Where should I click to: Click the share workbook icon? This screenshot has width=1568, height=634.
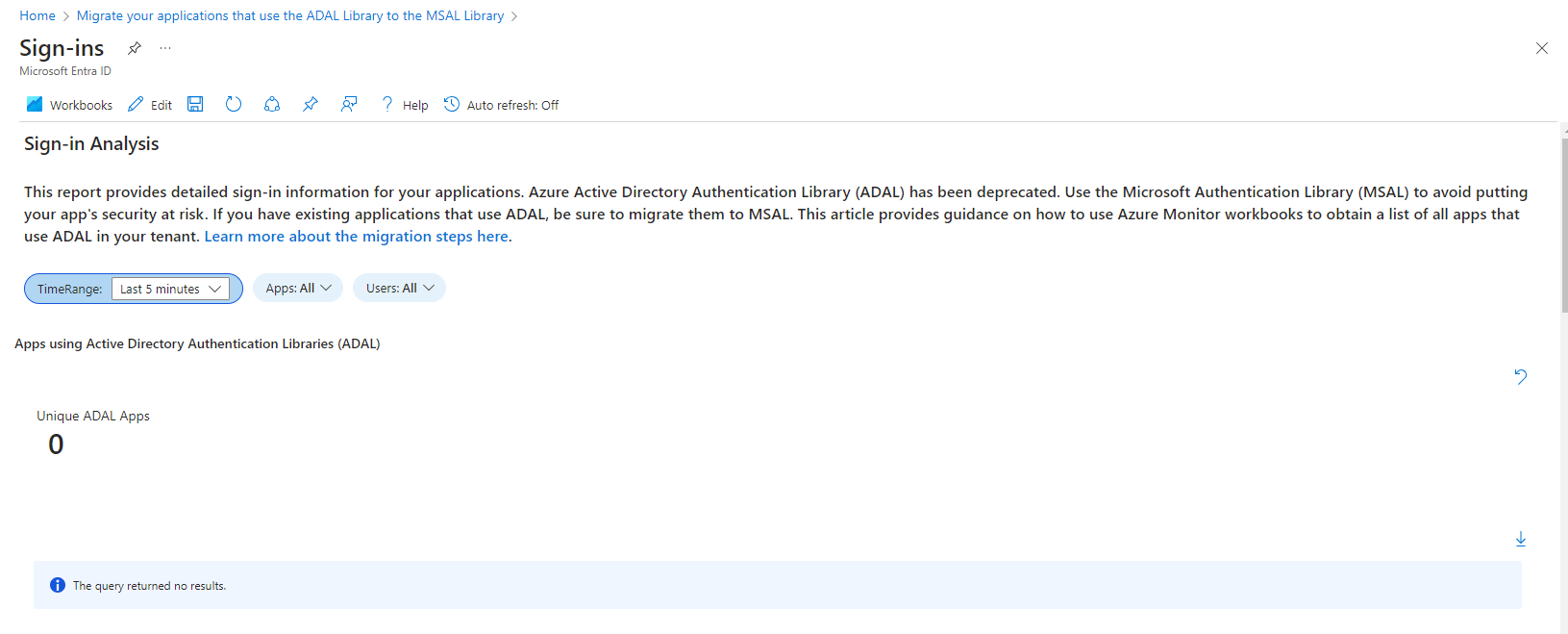[x=272, y=104]
